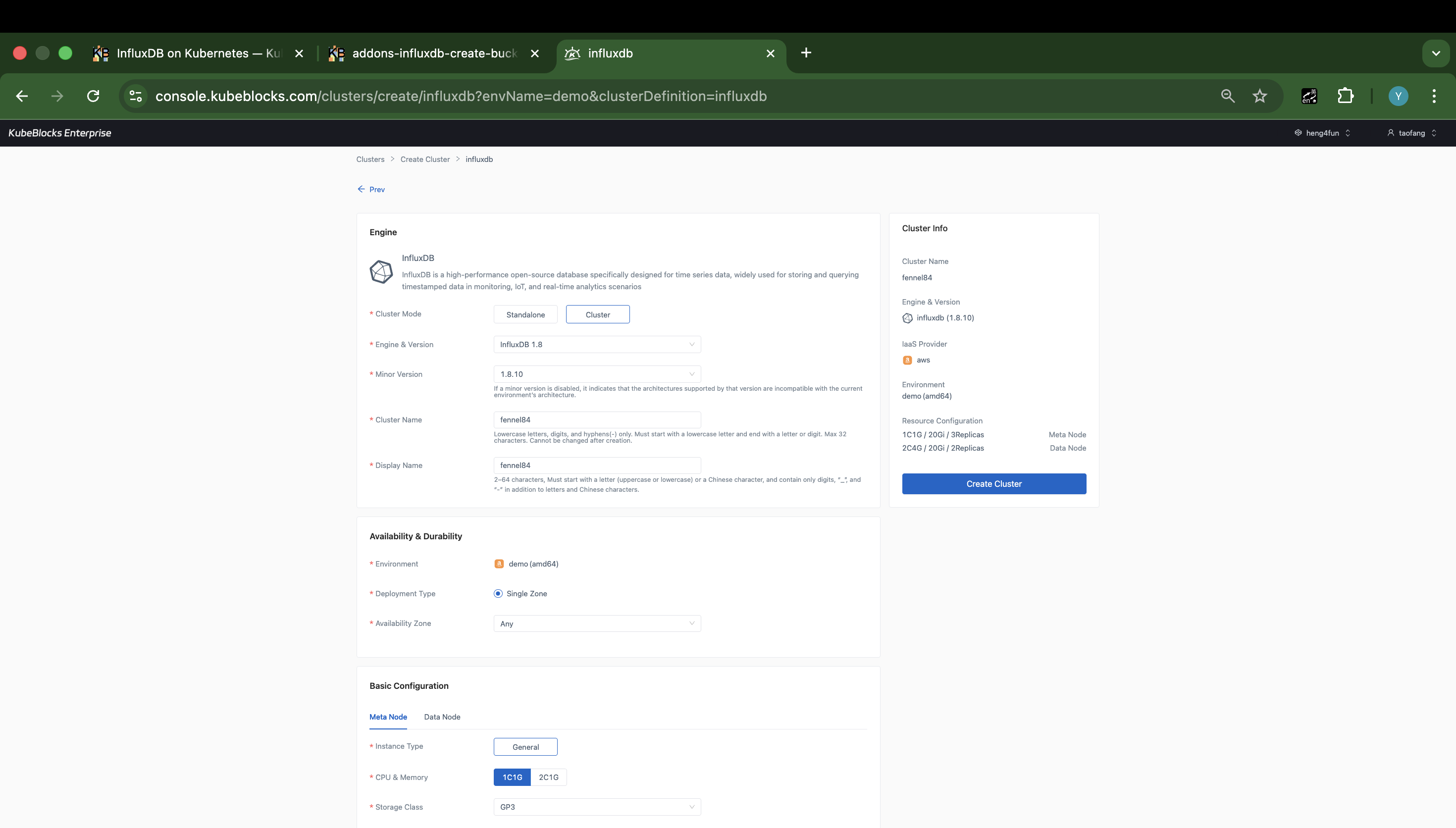
Task: Open the Chrome profile avatar Y
Action: (1398, 96)
